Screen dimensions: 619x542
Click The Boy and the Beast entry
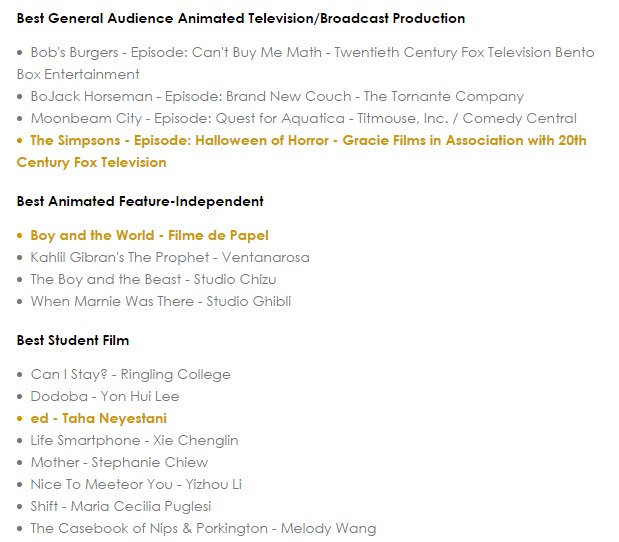click(x=153, y=279)
